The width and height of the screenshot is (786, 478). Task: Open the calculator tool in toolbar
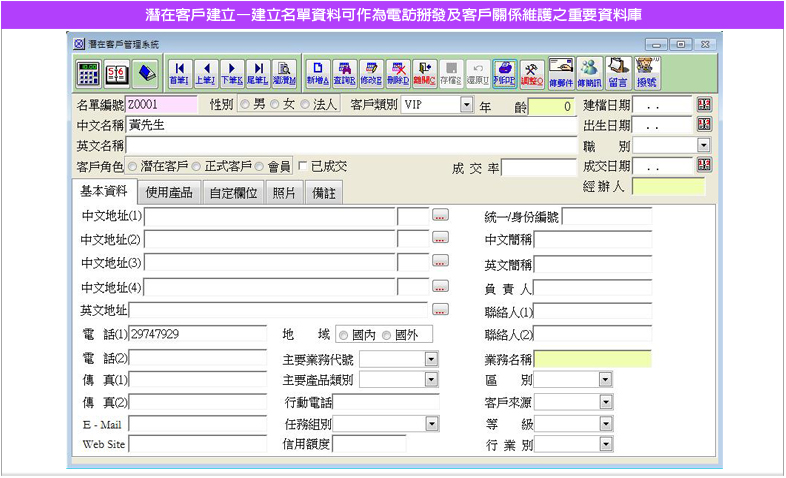(89, 73)
